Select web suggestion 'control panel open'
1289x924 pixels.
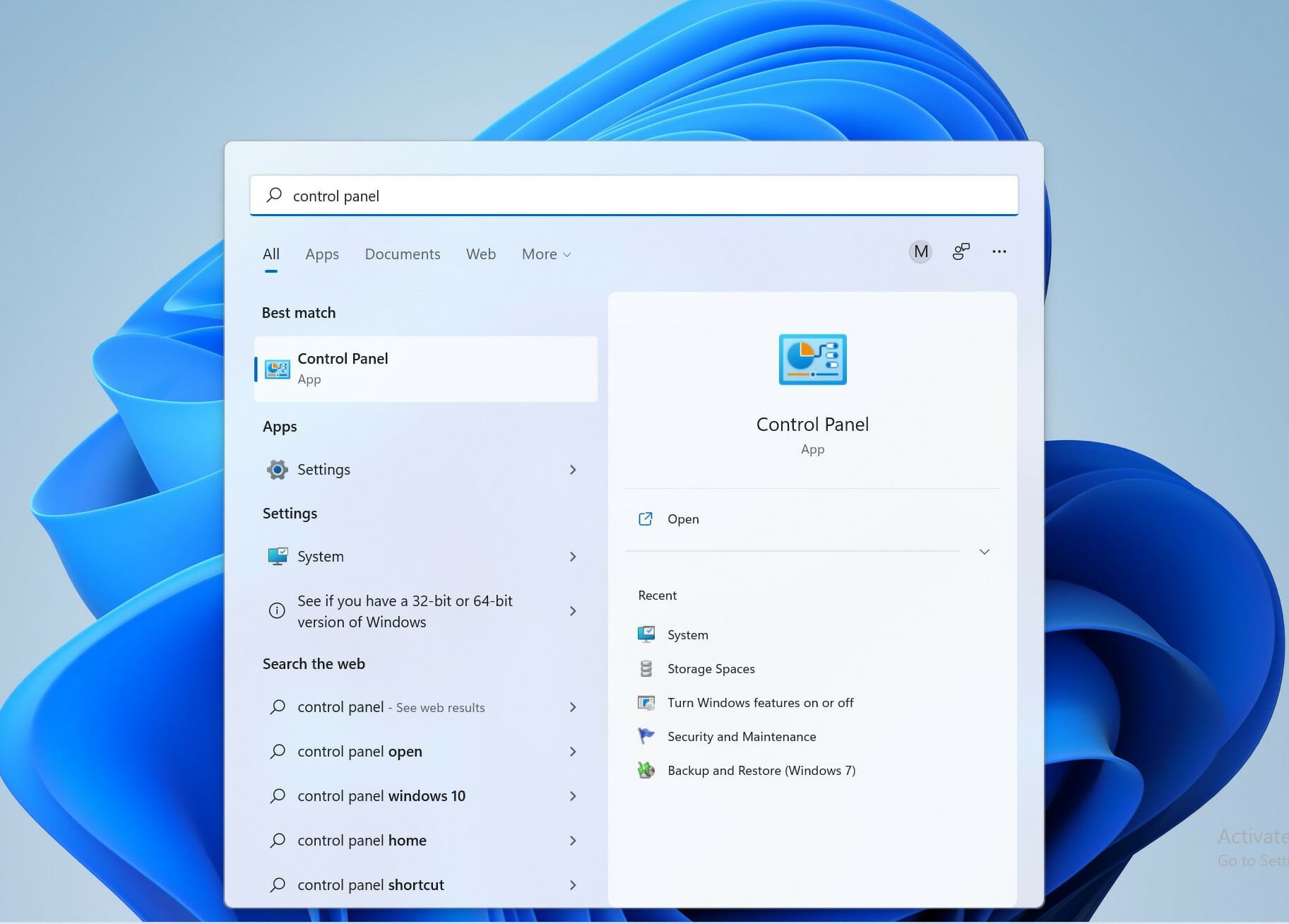(x=426, y=752)
